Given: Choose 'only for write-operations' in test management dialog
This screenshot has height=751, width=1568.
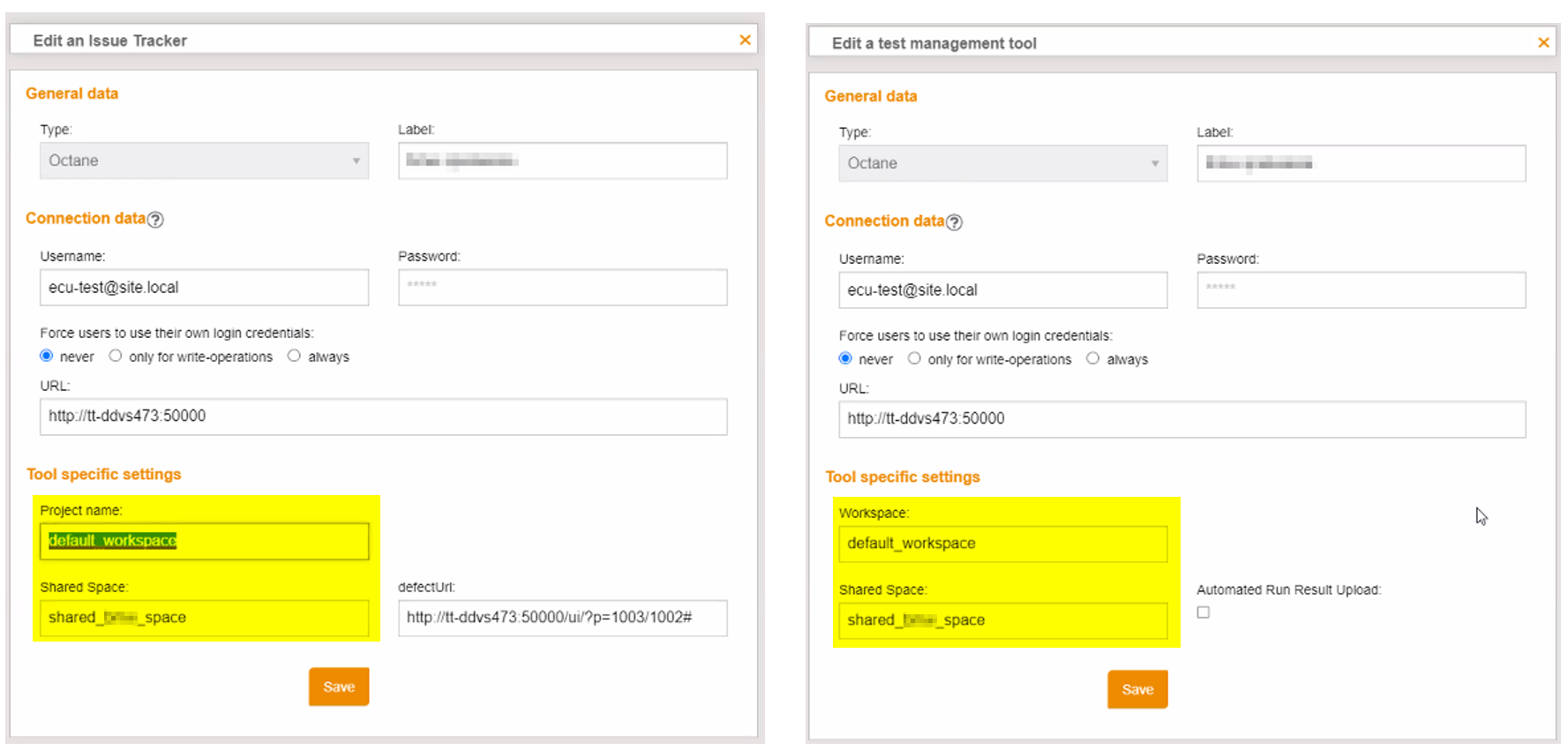Looking at the screenshot, I should [x=914, y=358].
